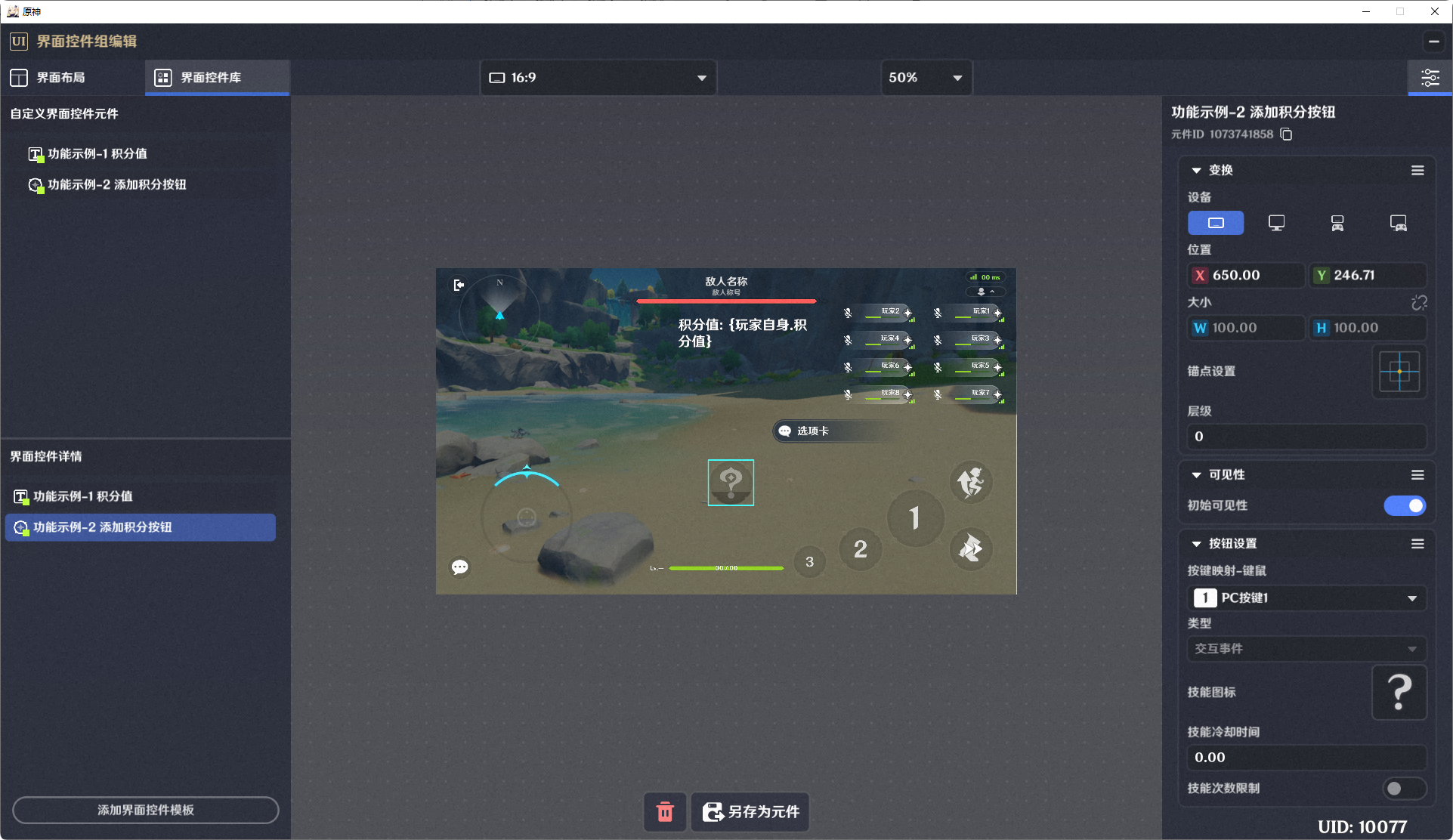Select skill button 3 in the preview
The width and height of the screenshot is (1453, 840).
pyautogui.click(x=810, y=562)
